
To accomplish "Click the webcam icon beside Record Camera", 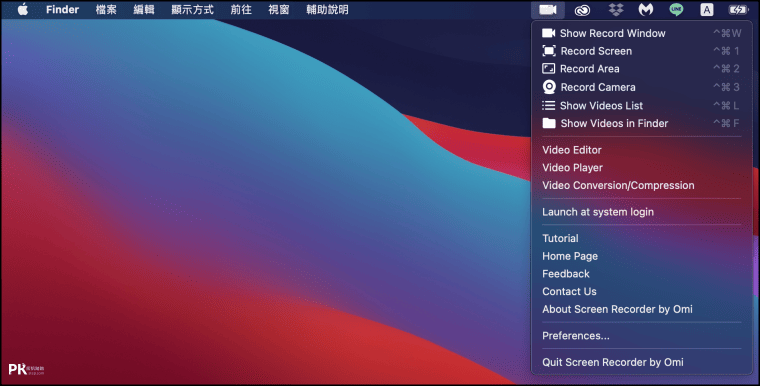I will 549,87.
